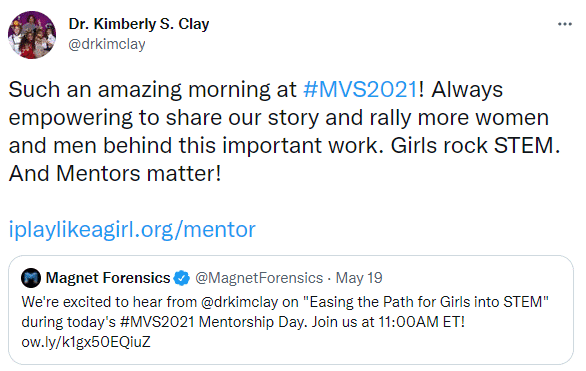This screenshot has height=371, width=586.
Task: Click the 'And Mentors matter!' sentence
Action: (115, 174)
